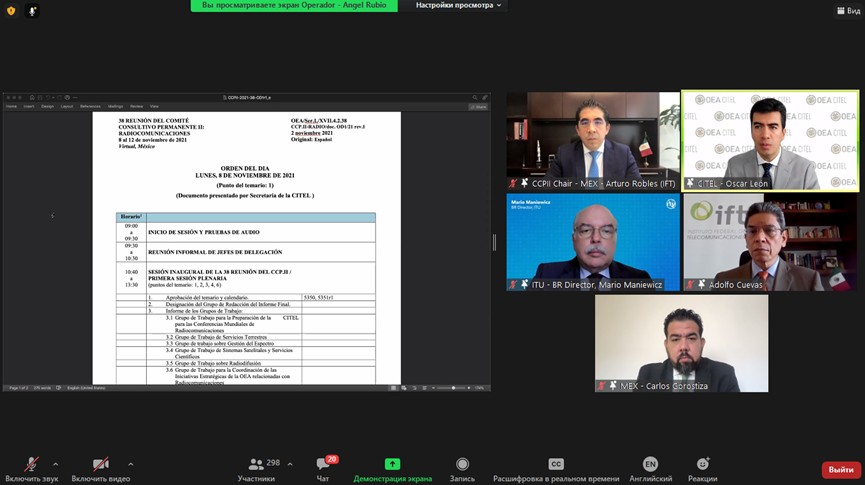Expand video options arrow next to camera
The height and width of the screenshot is (485, 865).
[130, 464]
